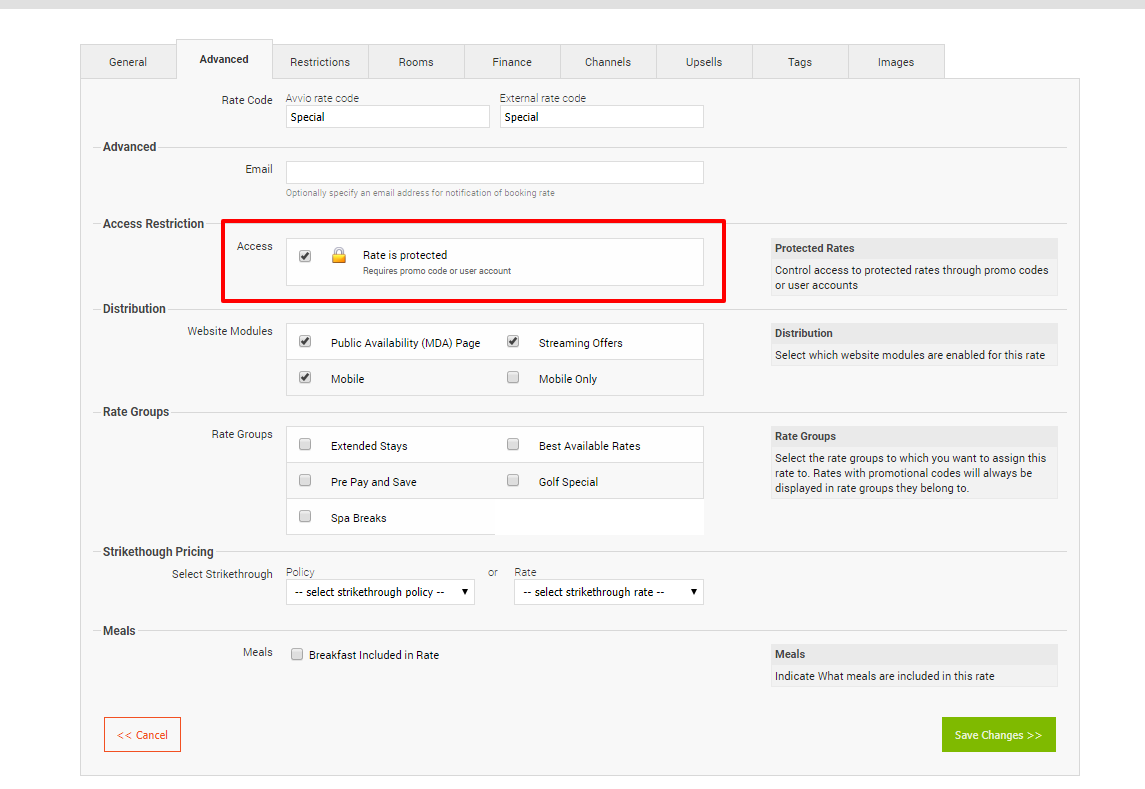Select the Pre Pay and Save checkbox
Screen dimensions: 1145x789
305,480
